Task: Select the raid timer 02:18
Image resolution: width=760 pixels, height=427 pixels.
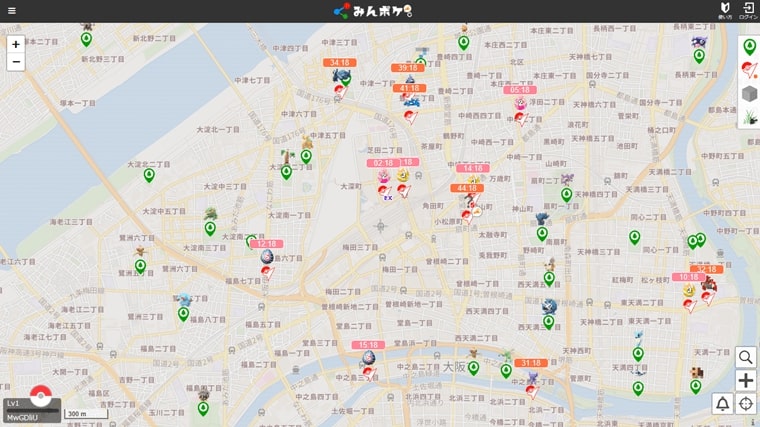Action: [x=383, y=163]
